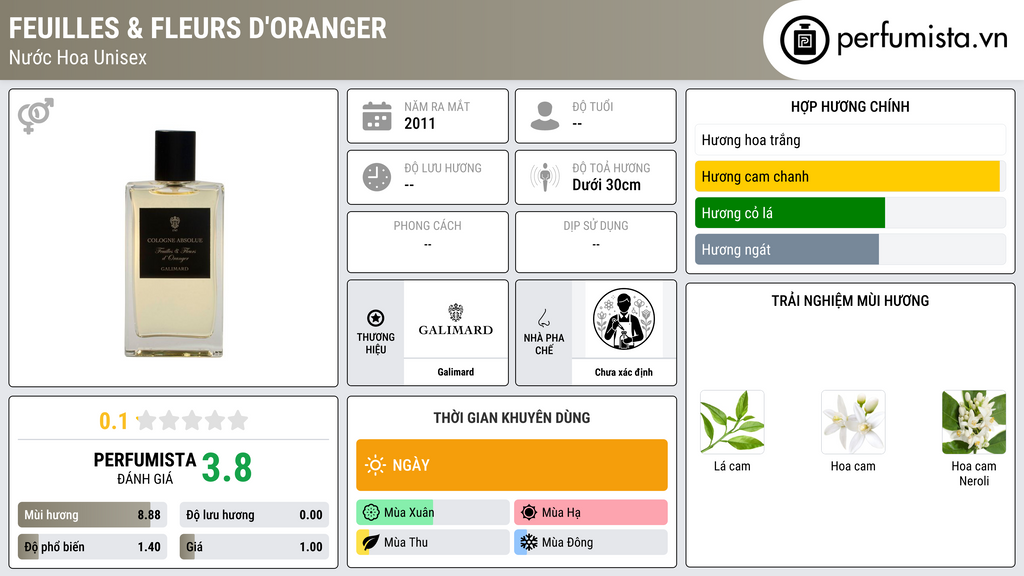Click the gray Hương ngát accord bar
Viewport: 1024px width, 576px height.
[850, 249]
